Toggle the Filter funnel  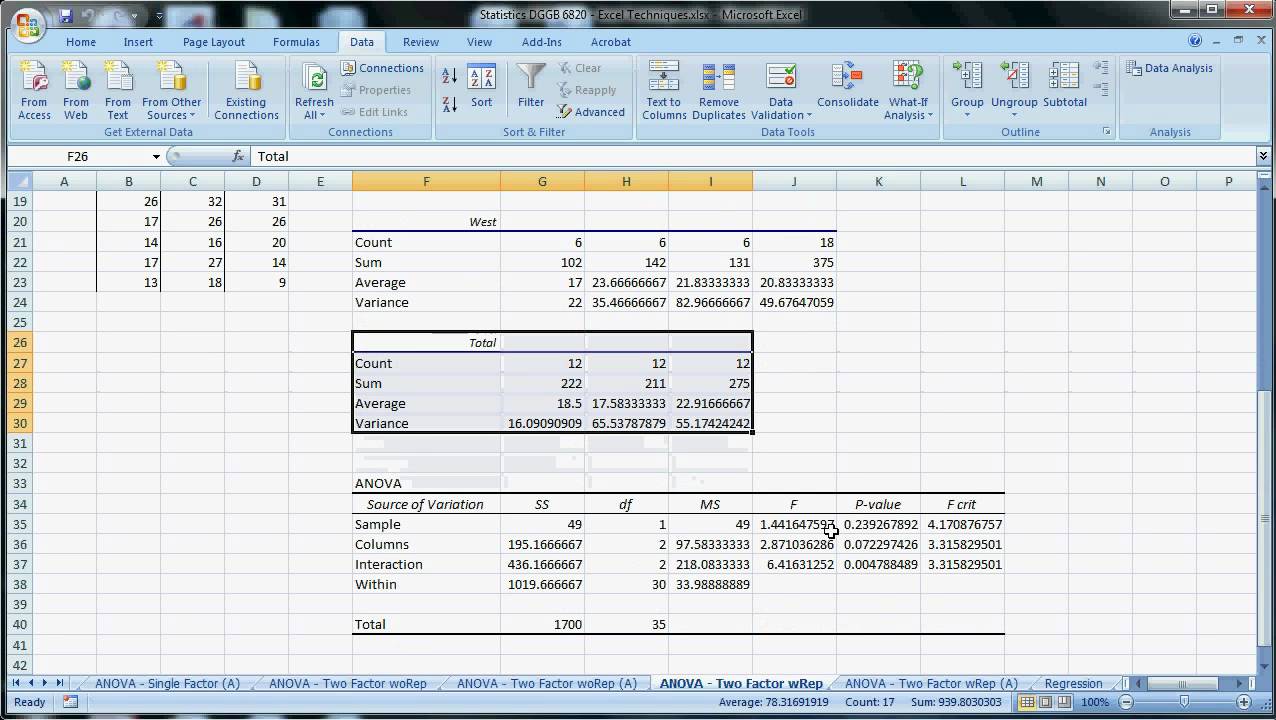click(x=531, y=86)
